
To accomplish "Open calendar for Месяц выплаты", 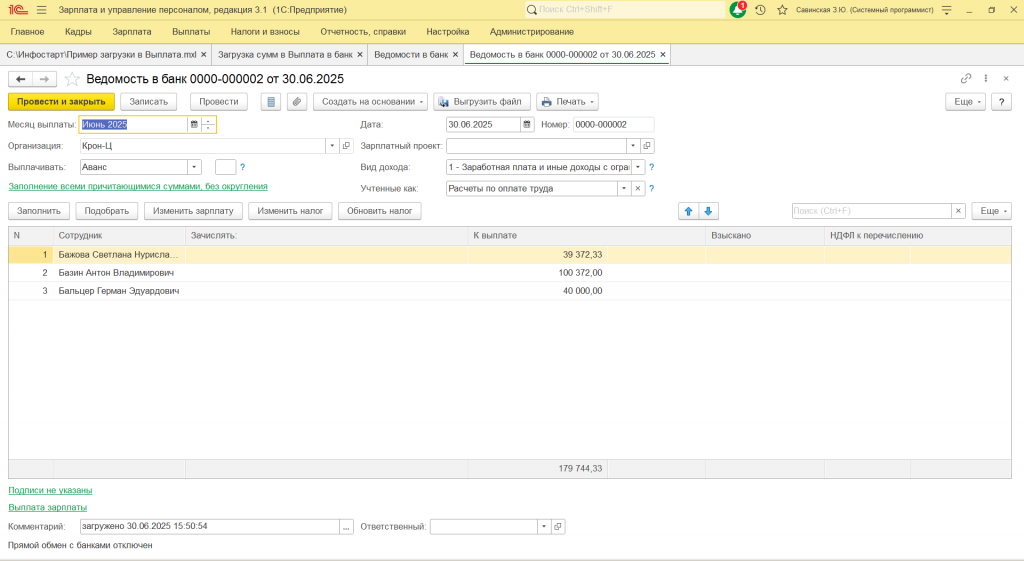I will point(194,124).
